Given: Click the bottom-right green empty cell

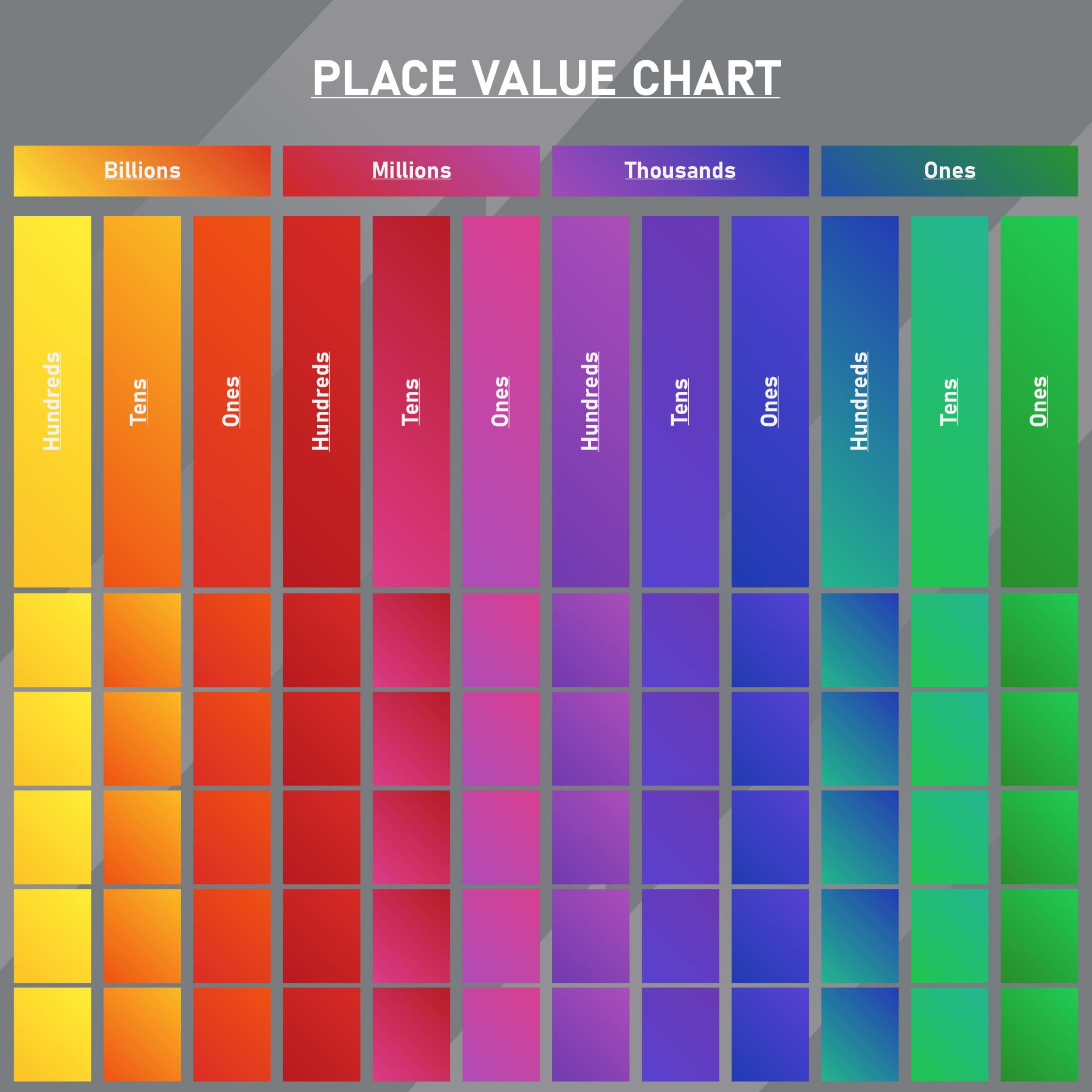Looking at the screenshot, I should click(x=1040, y=1035).
